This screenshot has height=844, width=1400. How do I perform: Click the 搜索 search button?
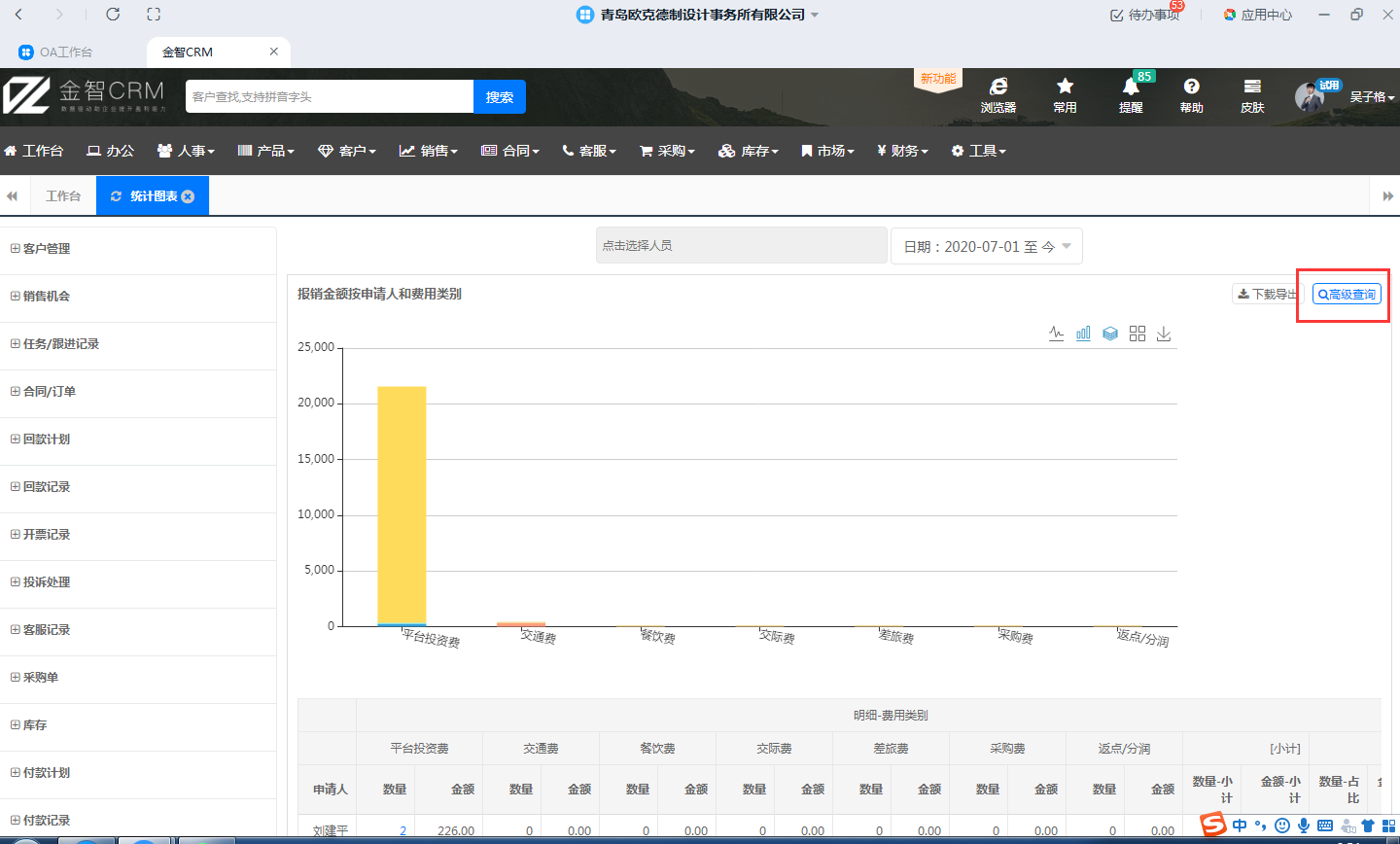(x=500, y=96)
